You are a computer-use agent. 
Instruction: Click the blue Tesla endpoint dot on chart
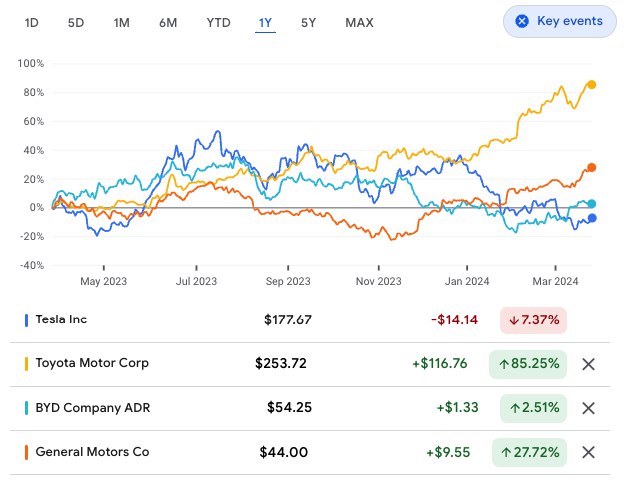coord(592,218)
